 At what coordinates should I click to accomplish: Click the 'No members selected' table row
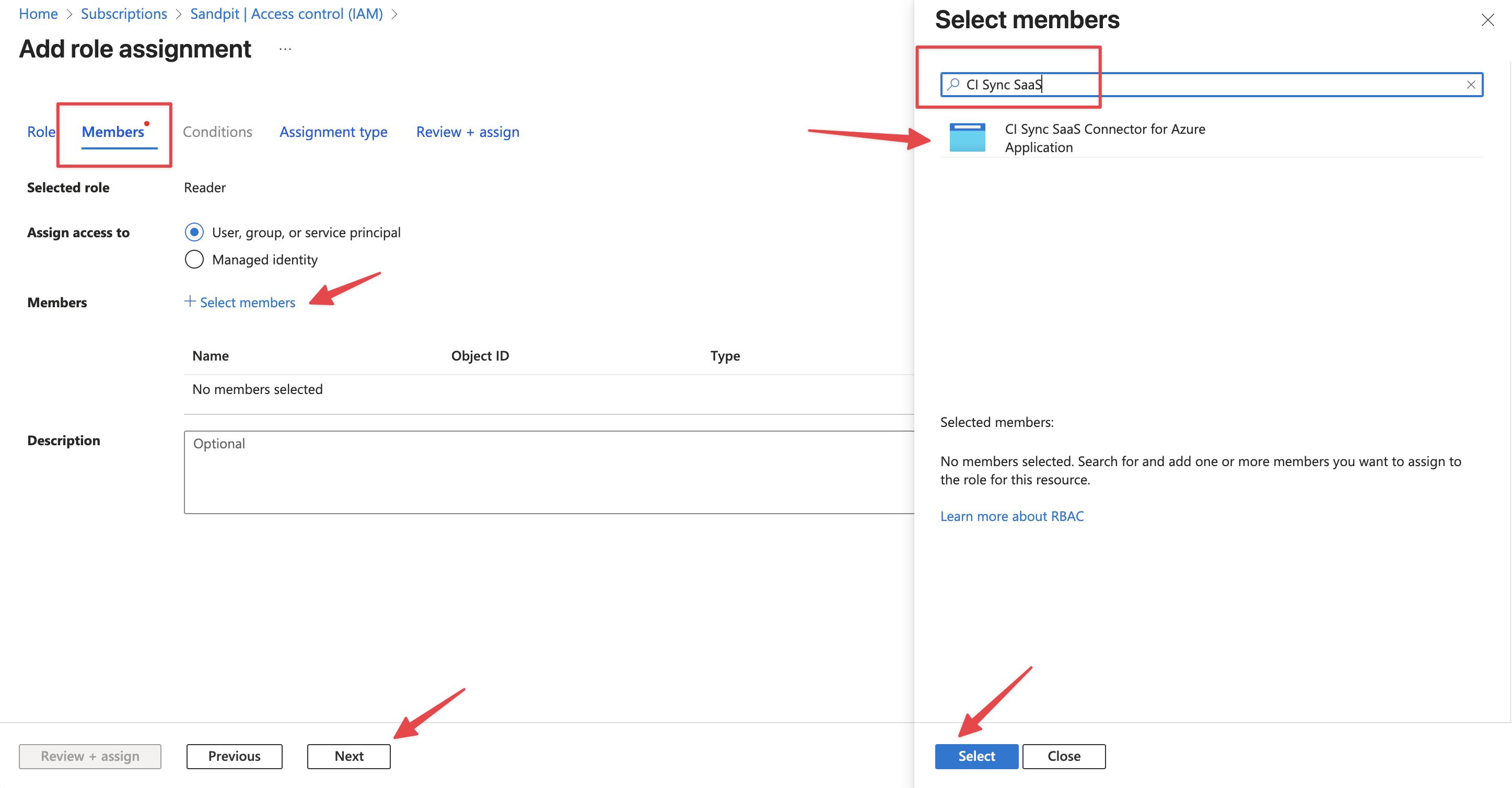(x=549, y=389)
